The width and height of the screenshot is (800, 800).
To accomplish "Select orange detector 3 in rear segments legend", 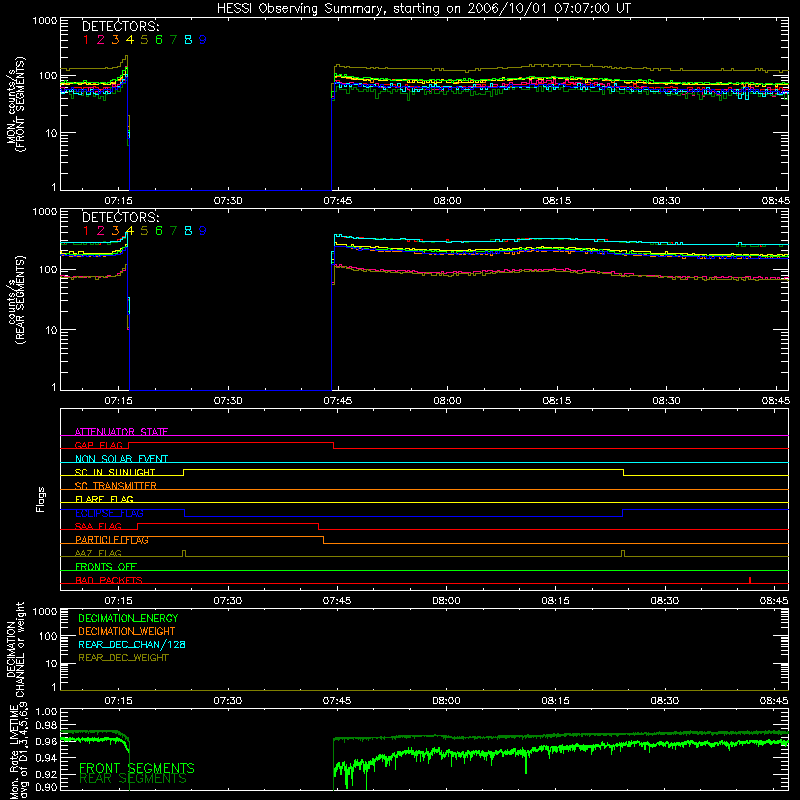I will coord(115,231).
